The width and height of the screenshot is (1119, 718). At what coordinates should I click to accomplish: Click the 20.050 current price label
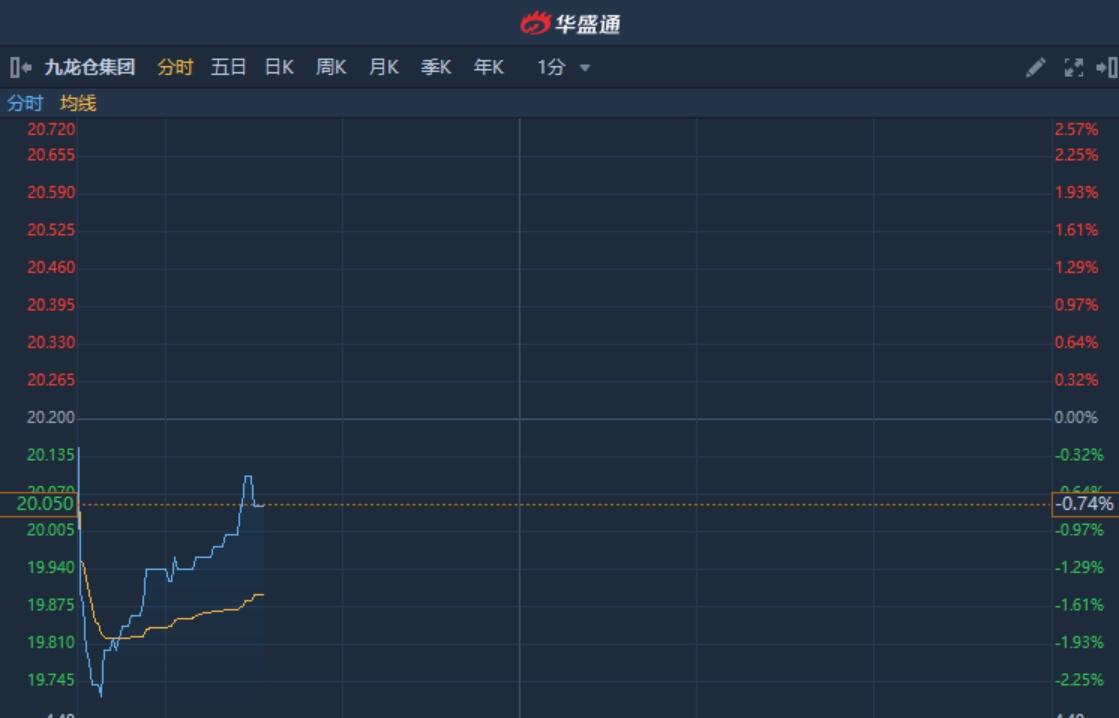click(39, 504)
